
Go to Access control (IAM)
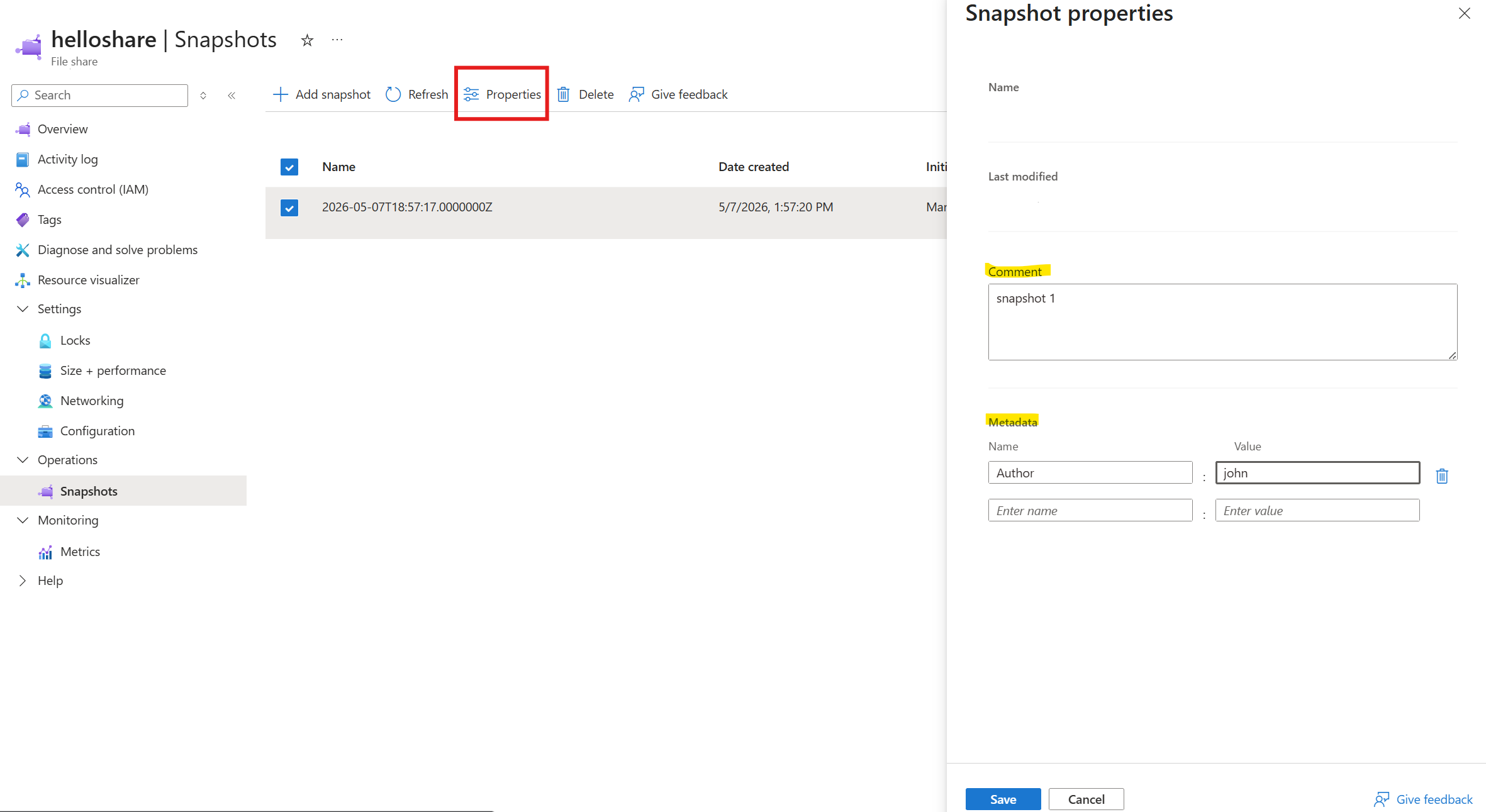point(93,189)
